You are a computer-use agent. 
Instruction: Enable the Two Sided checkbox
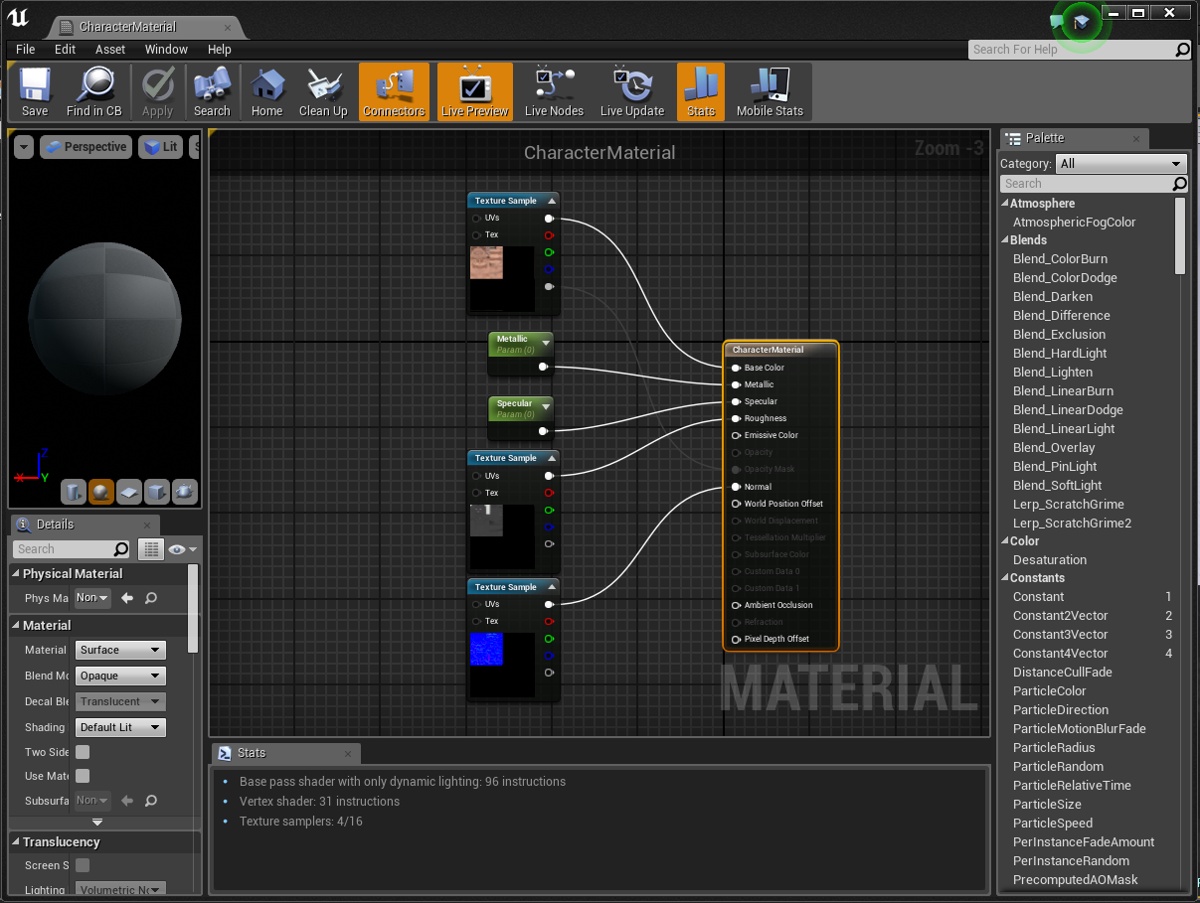83,752
